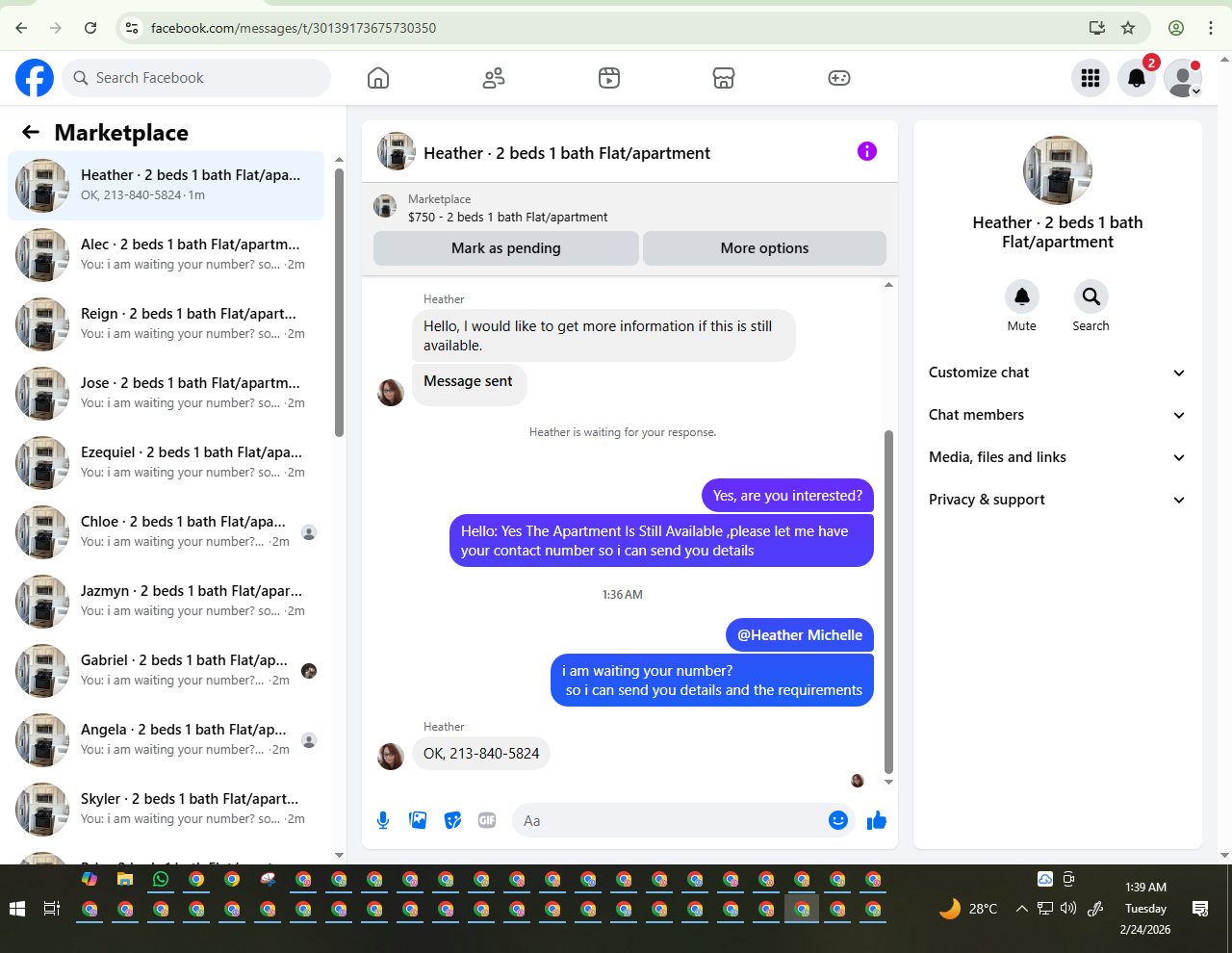The height and width of the screenshot is (953, 1232).
Task: Send a thumbs-up like
Action: coord(876,820)
